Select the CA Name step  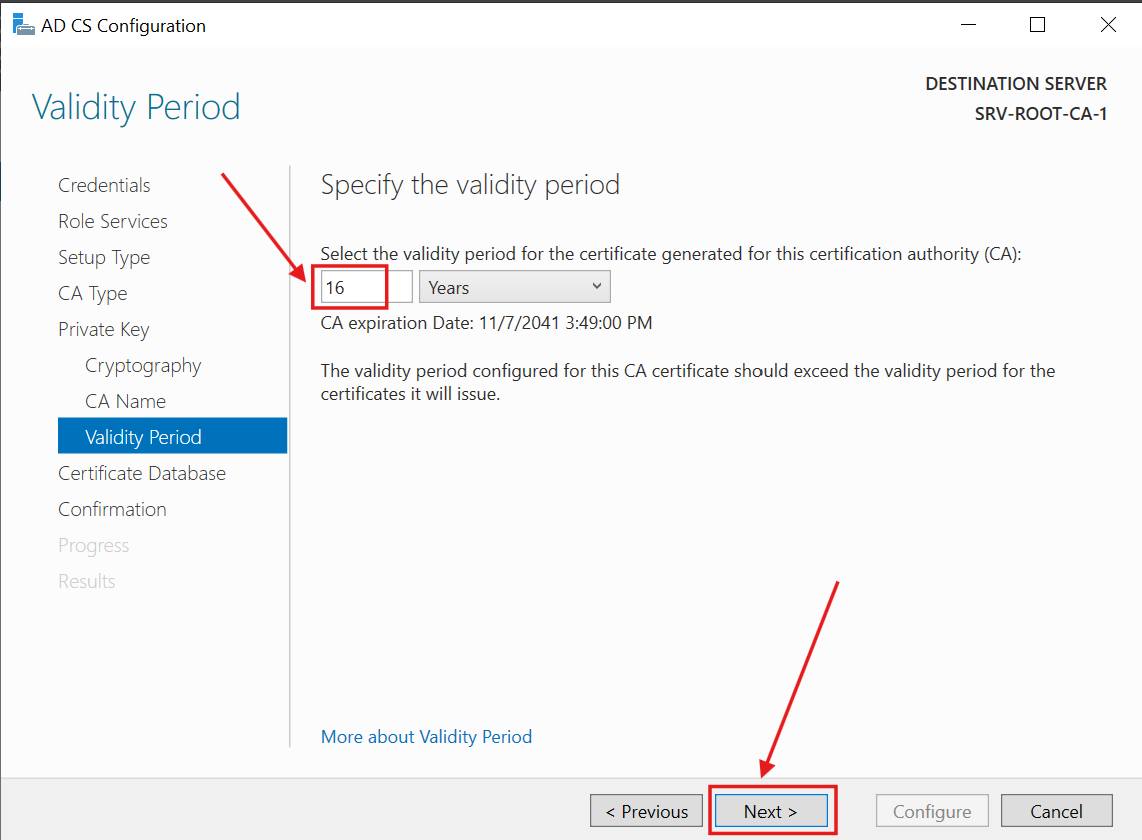pos(125,401)
